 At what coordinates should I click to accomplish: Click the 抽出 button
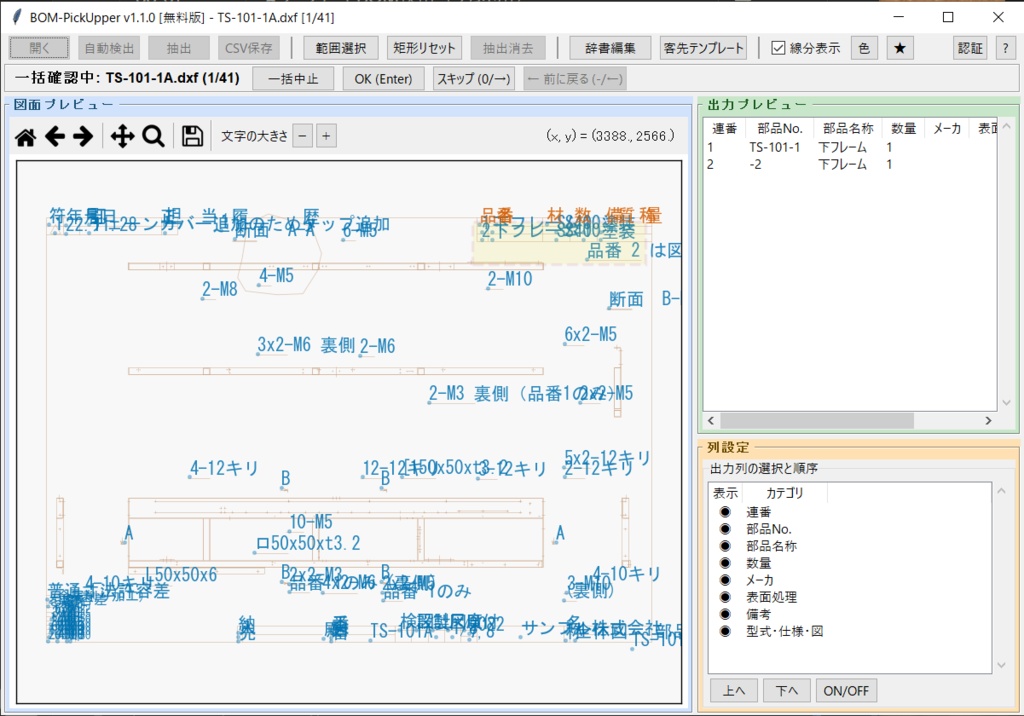179,48
